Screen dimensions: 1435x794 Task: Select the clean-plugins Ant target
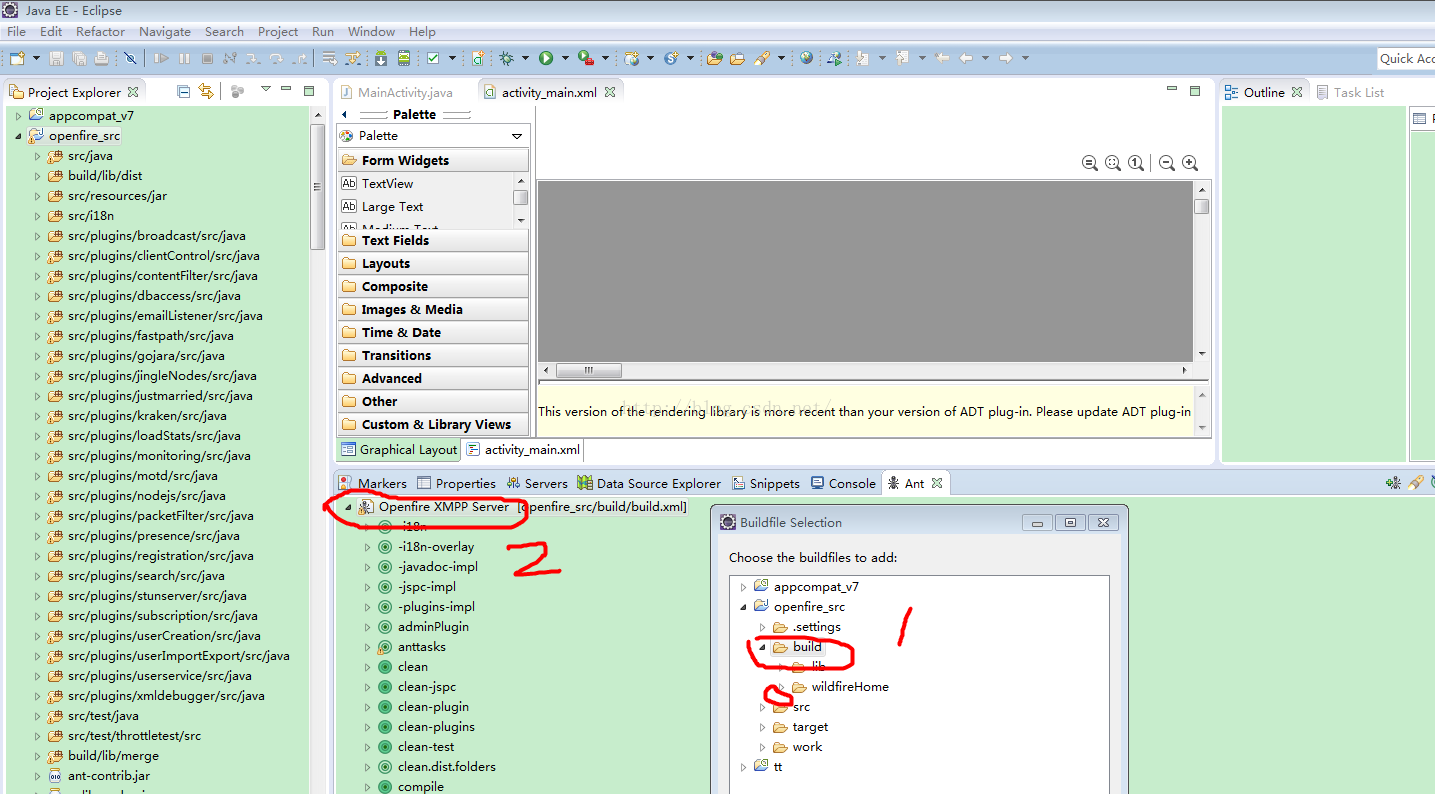[436, 727]
